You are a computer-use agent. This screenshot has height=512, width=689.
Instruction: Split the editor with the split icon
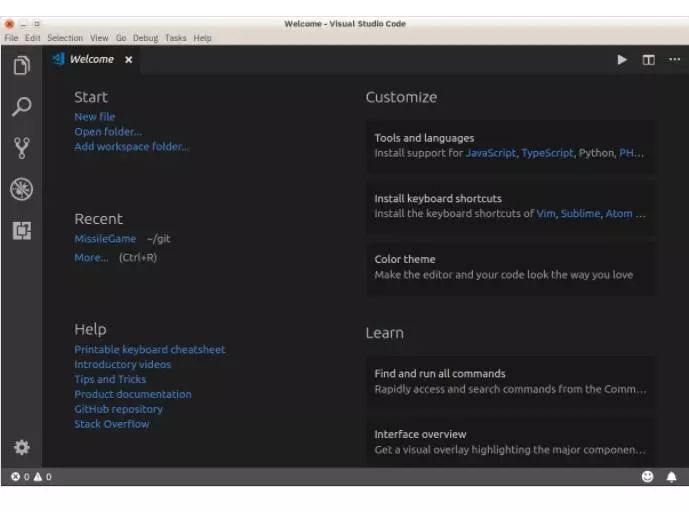coord(649,59)
